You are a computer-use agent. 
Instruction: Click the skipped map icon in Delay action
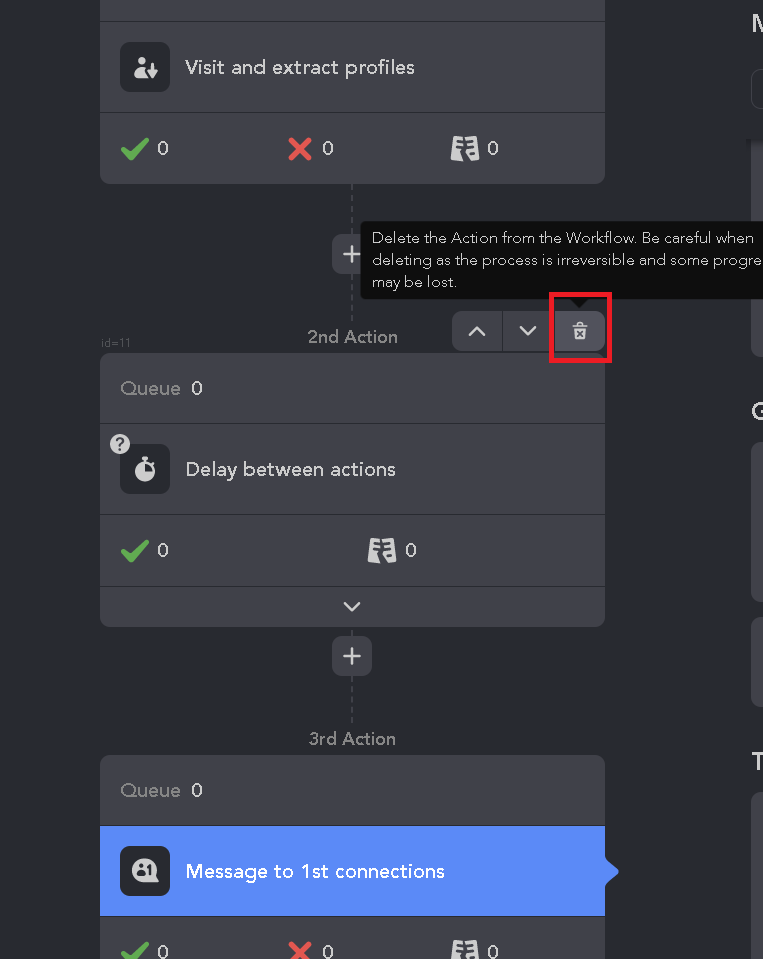(x=382, y=550)
